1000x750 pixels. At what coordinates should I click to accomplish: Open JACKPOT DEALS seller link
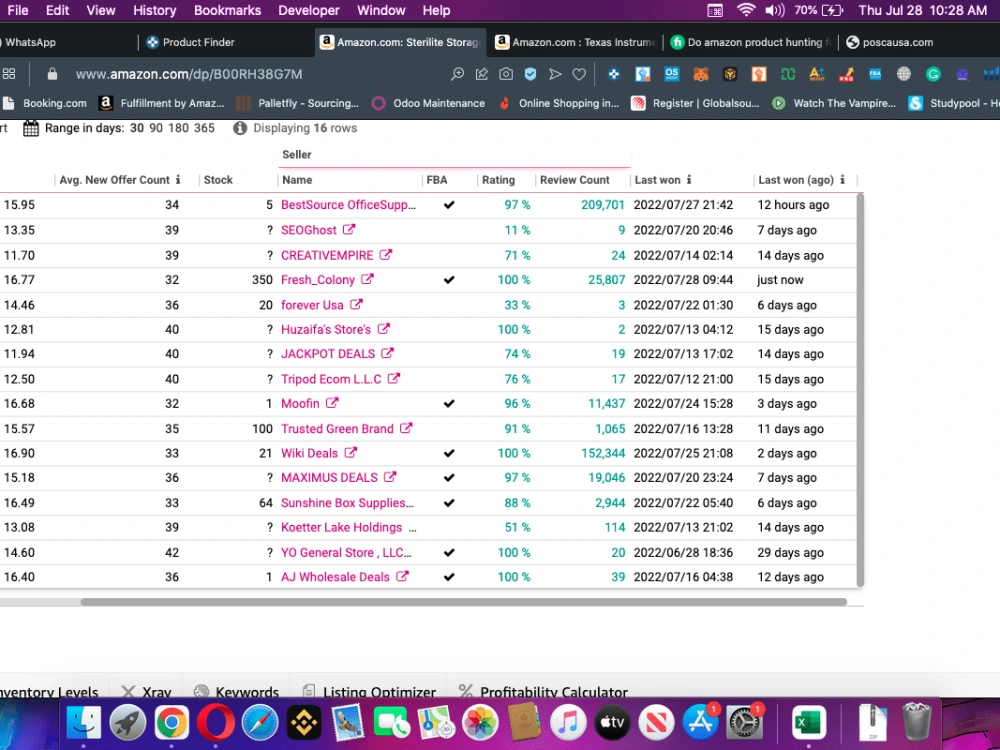pyautogui.click(x=328, y=353)
